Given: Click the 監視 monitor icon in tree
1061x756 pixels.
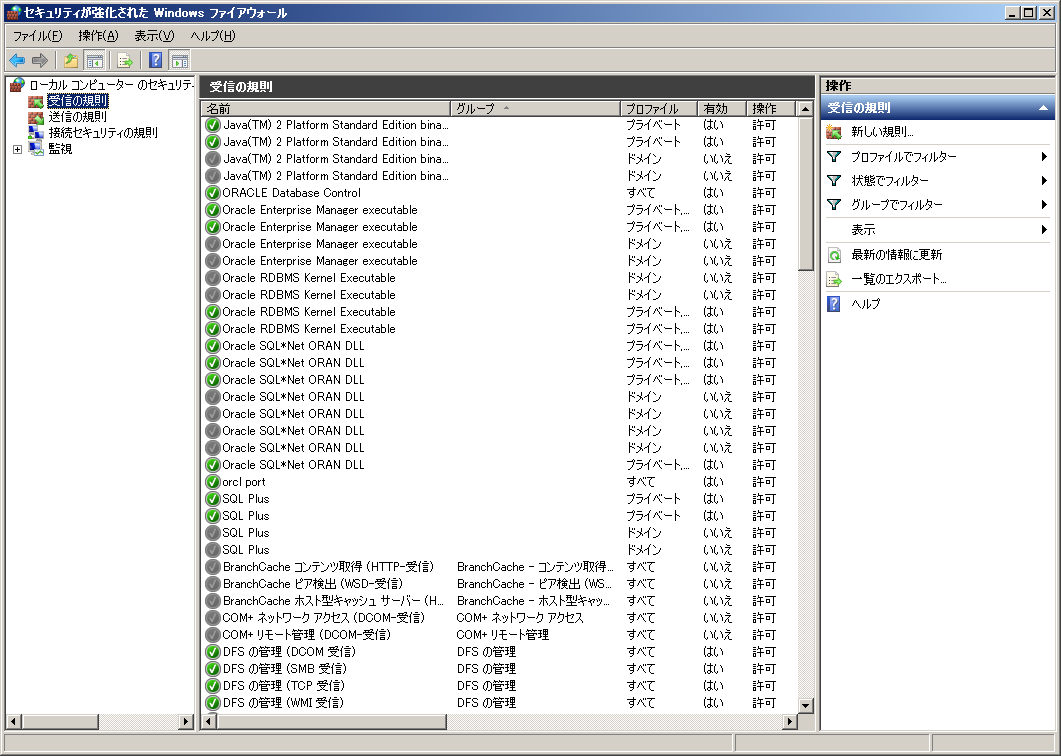Looking at the screenshot, I should tap(36, 149).
